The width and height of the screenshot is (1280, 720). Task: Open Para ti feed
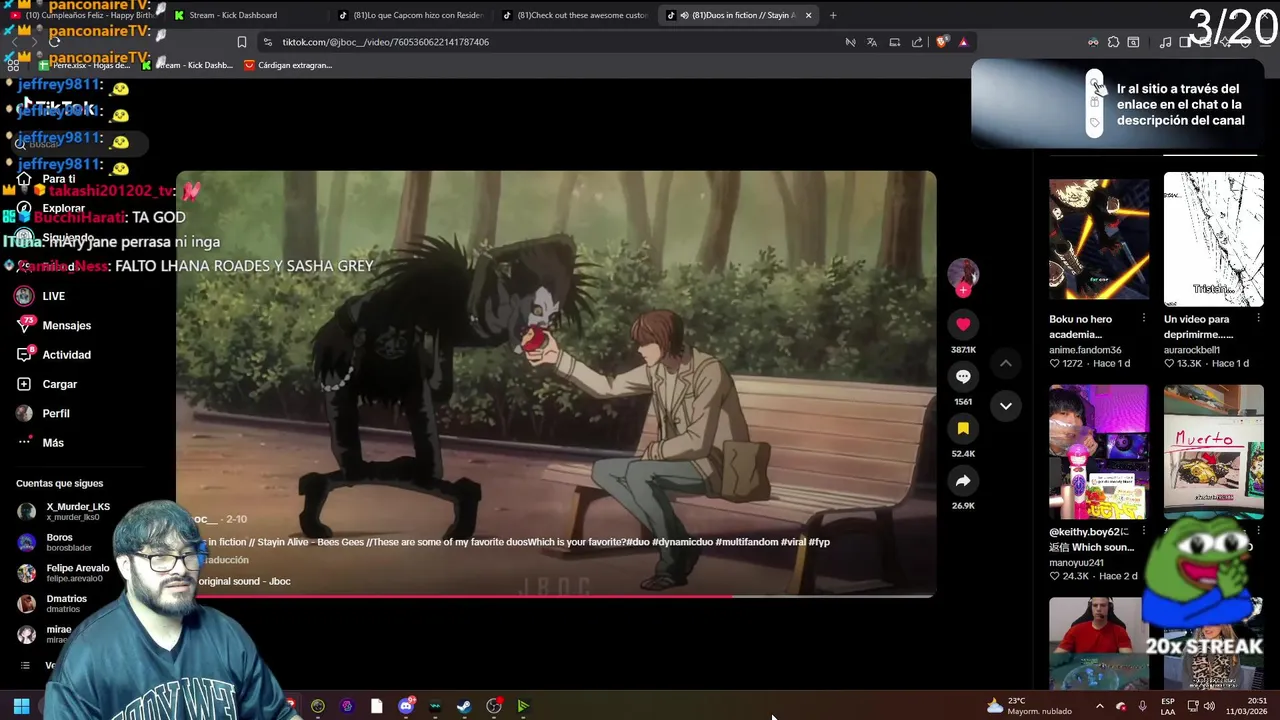coord(47,179)
